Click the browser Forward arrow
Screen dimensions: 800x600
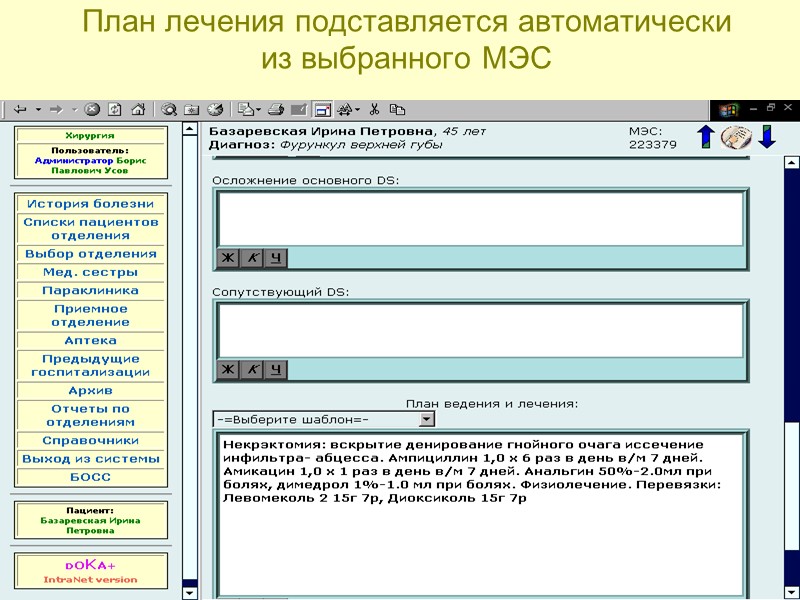pos(56,109)
